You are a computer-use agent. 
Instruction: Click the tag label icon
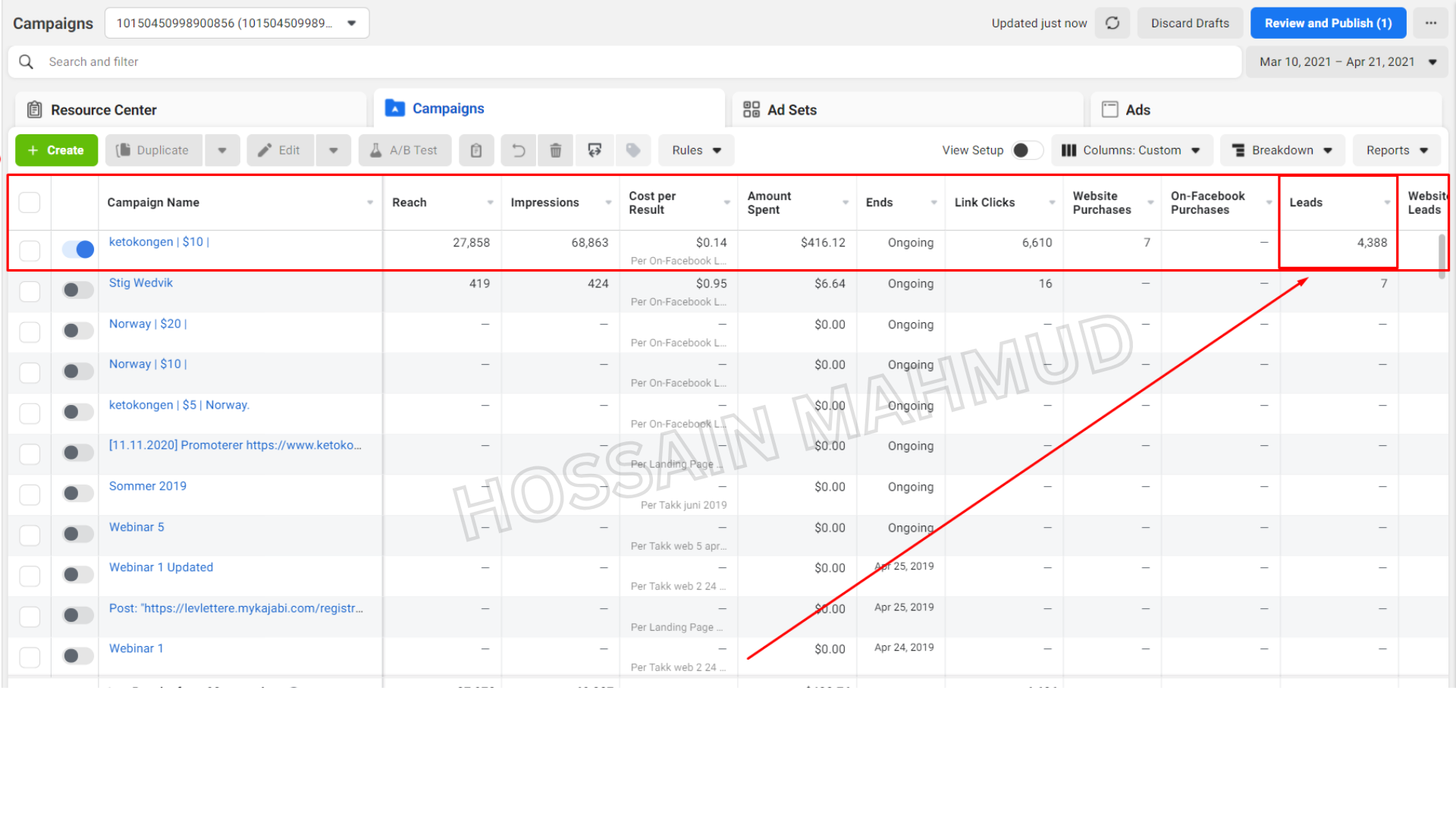633,150
